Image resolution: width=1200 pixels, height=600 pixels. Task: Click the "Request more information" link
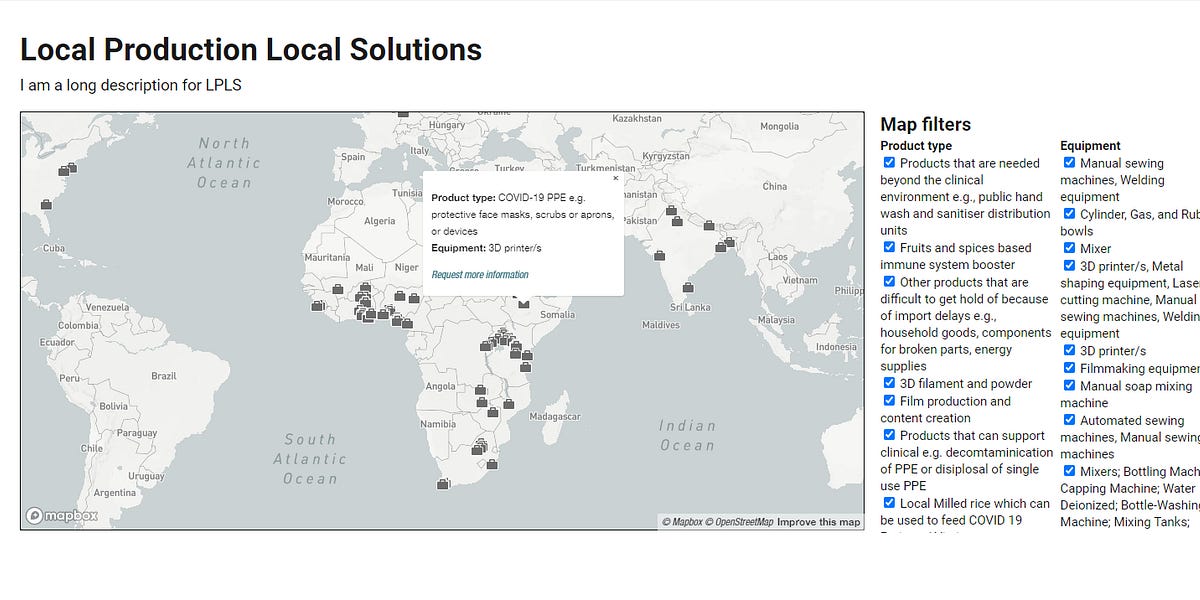pos(481,273)
